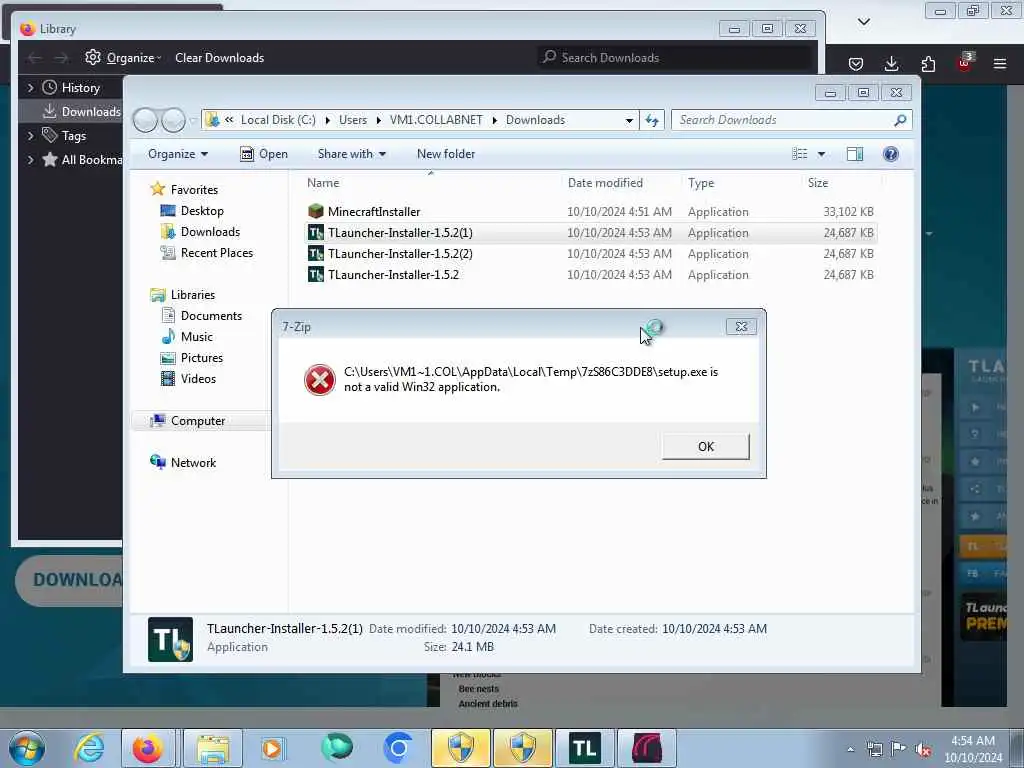1024x768 pixels.
Task: Select Computer in navigation pane
Action: point(198,421)
